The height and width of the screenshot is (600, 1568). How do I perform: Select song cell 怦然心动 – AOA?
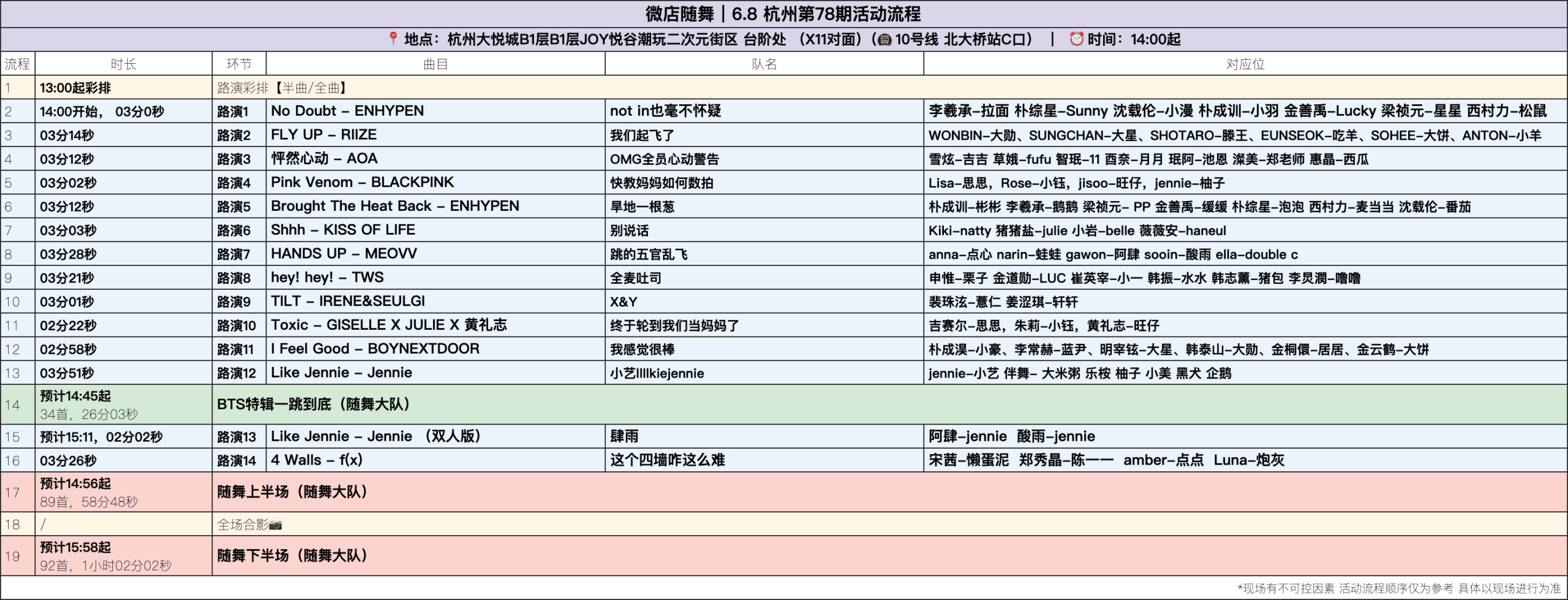click(435, 159)
